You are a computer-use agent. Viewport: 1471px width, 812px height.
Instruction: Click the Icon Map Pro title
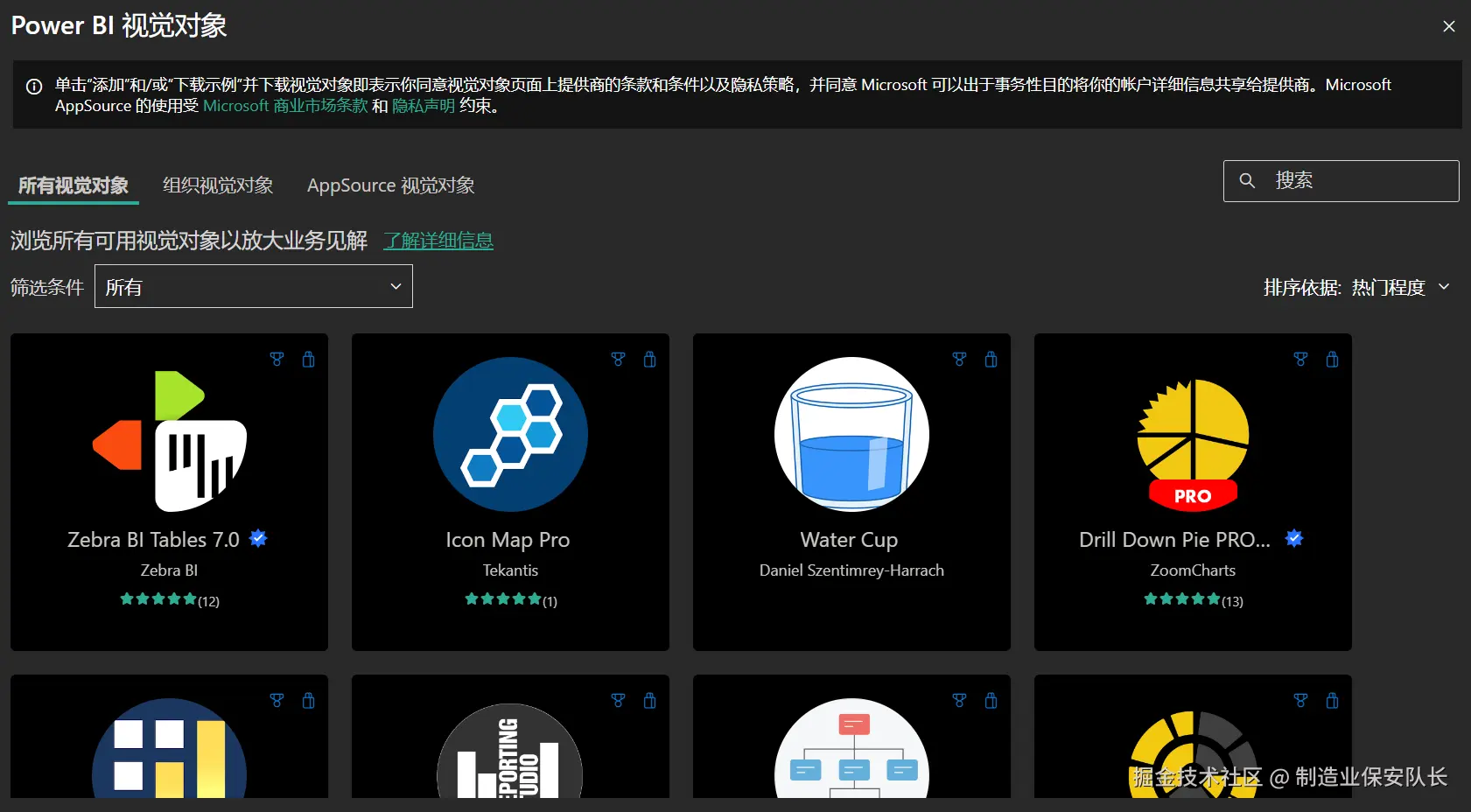508,540
